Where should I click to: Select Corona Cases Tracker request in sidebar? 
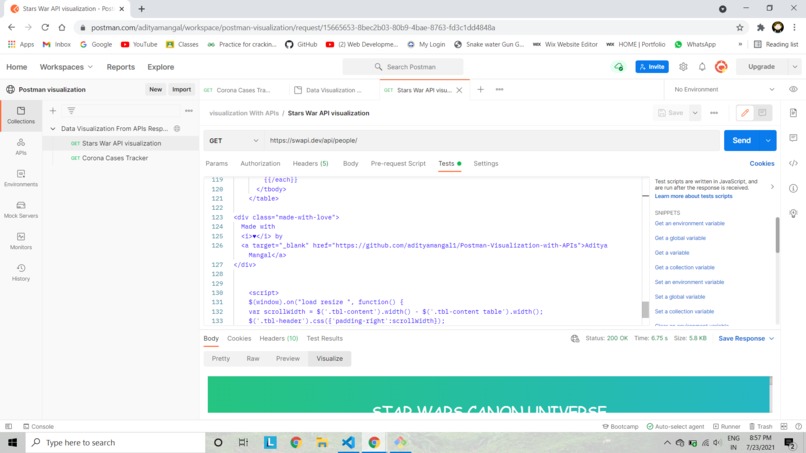(x=115, y=158)
